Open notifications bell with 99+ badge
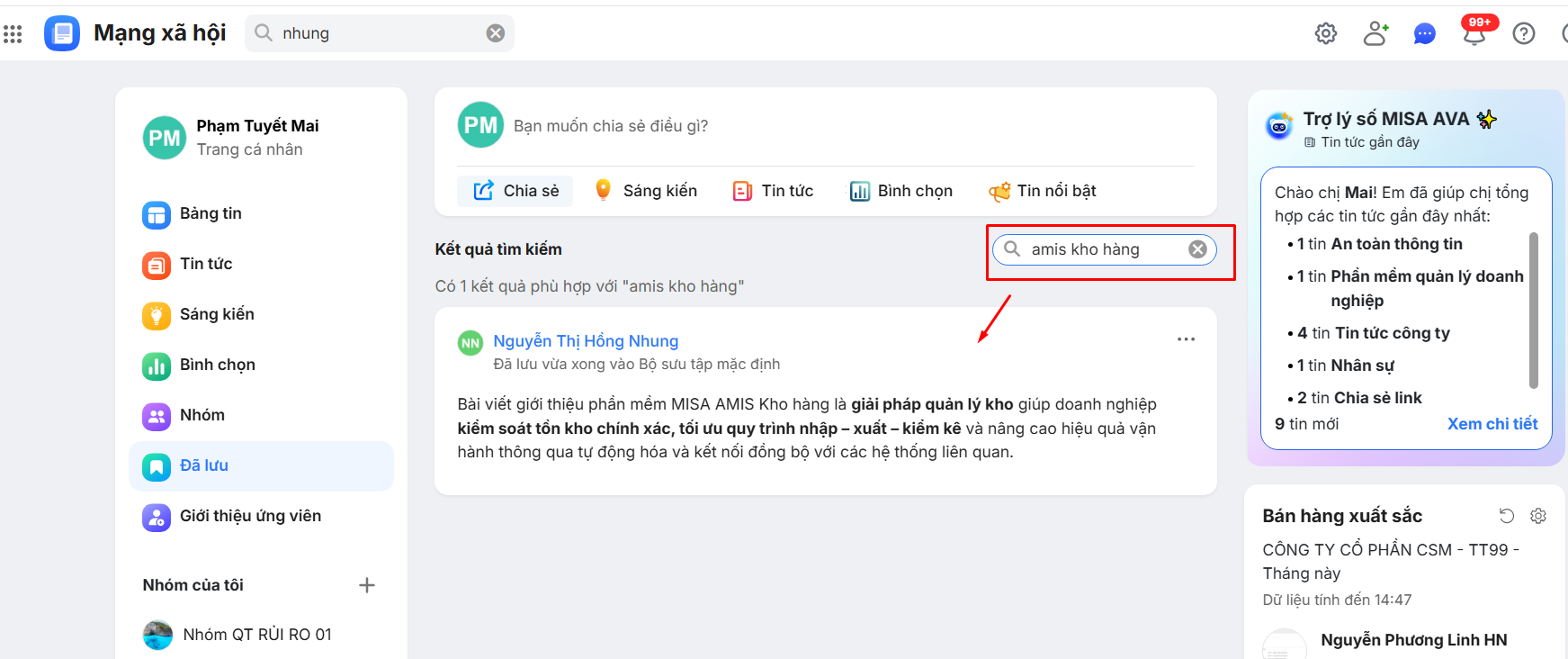 (x=1475, y=32)
